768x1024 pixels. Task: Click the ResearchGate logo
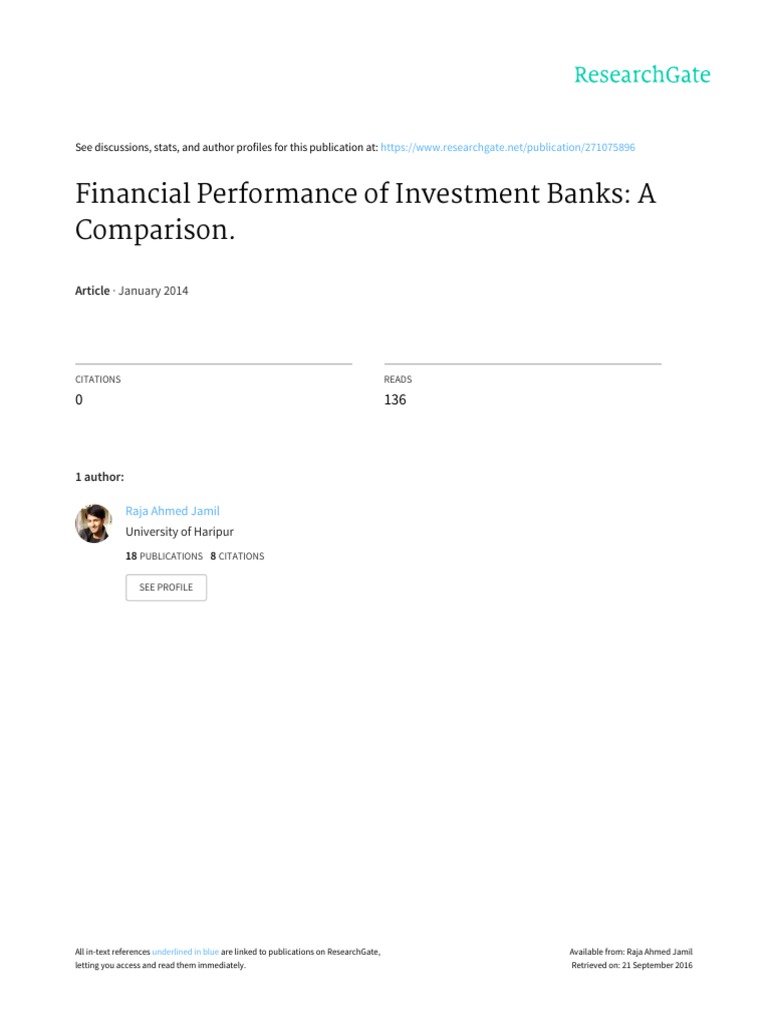point(642,75)
